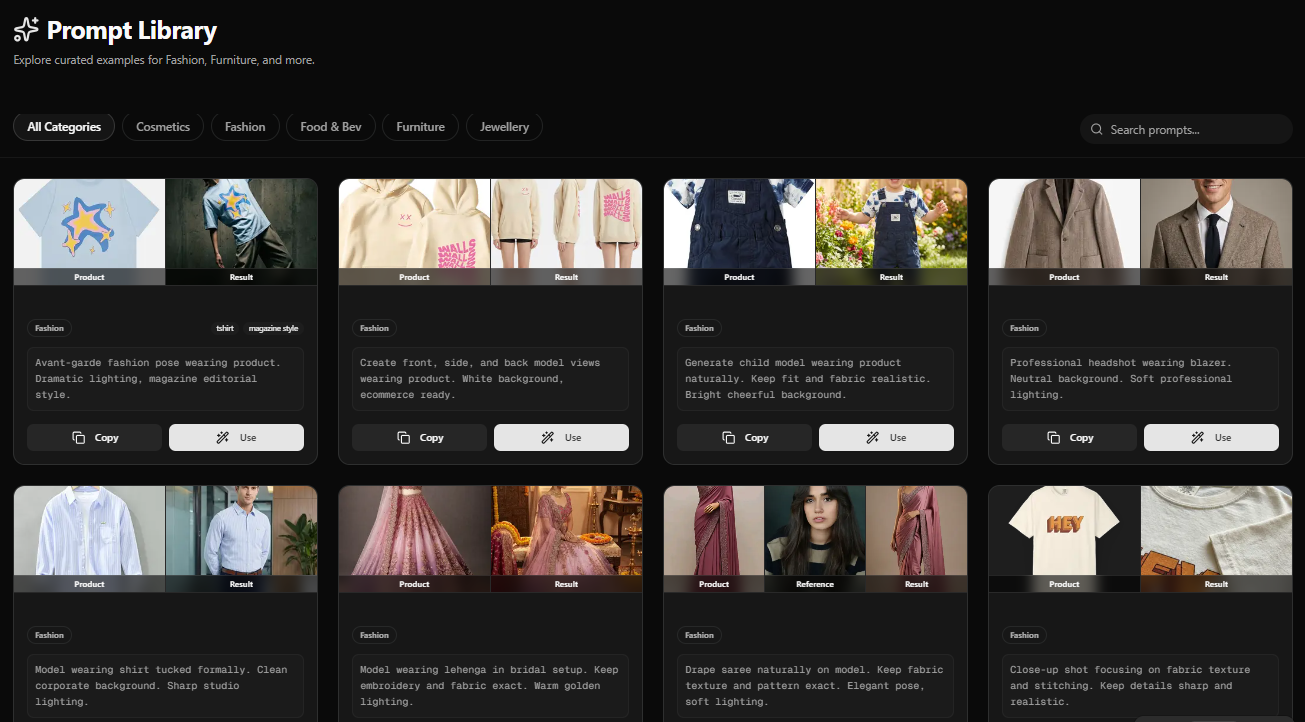1305x722 pixels.
Task: Click magic wand icon on avant-garde tshirt card
Action: [x=222, y=438]
